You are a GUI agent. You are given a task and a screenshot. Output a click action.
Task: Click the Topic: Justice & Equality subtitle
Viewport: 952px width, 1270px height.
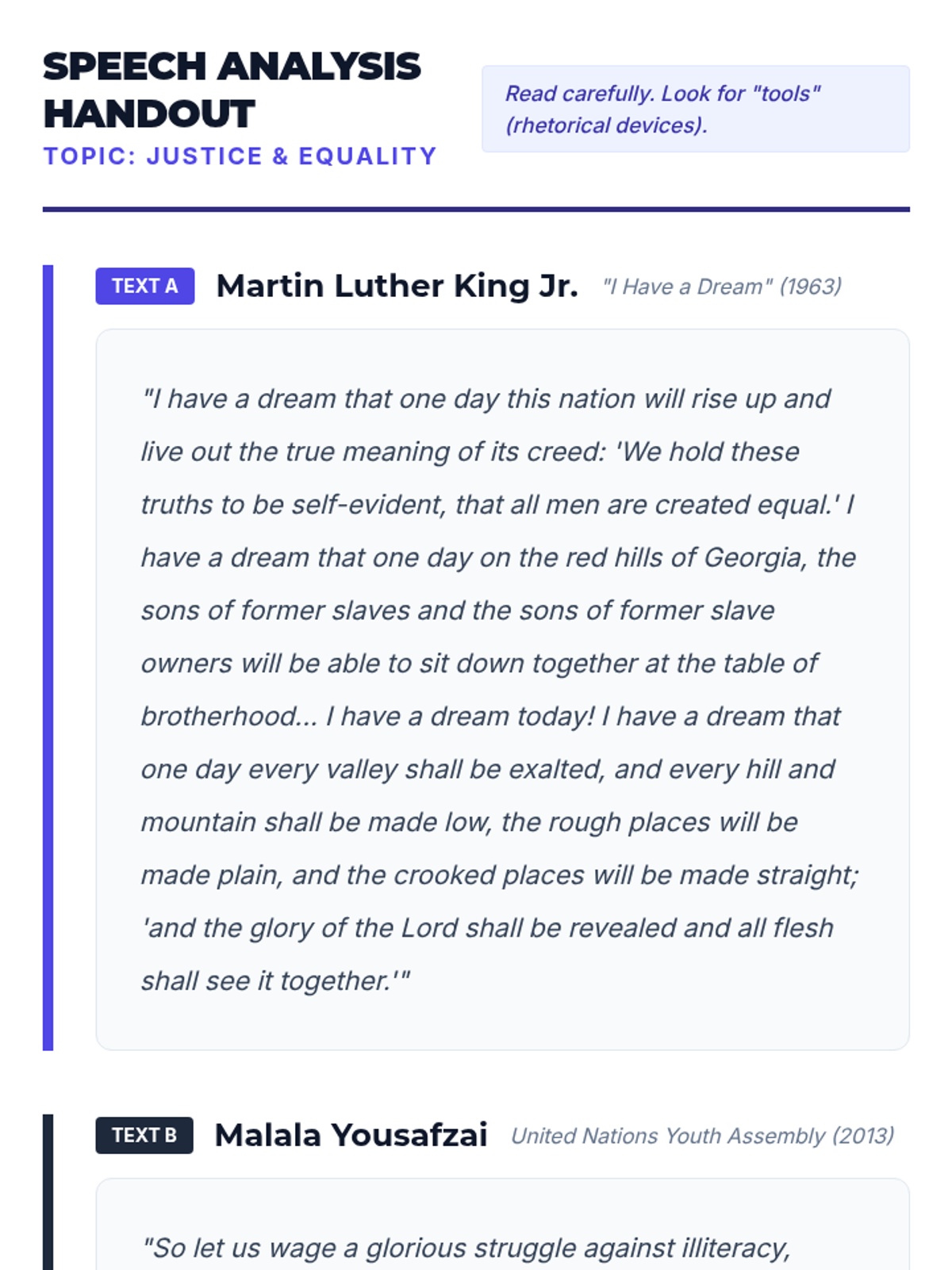[x=240, y=156]
